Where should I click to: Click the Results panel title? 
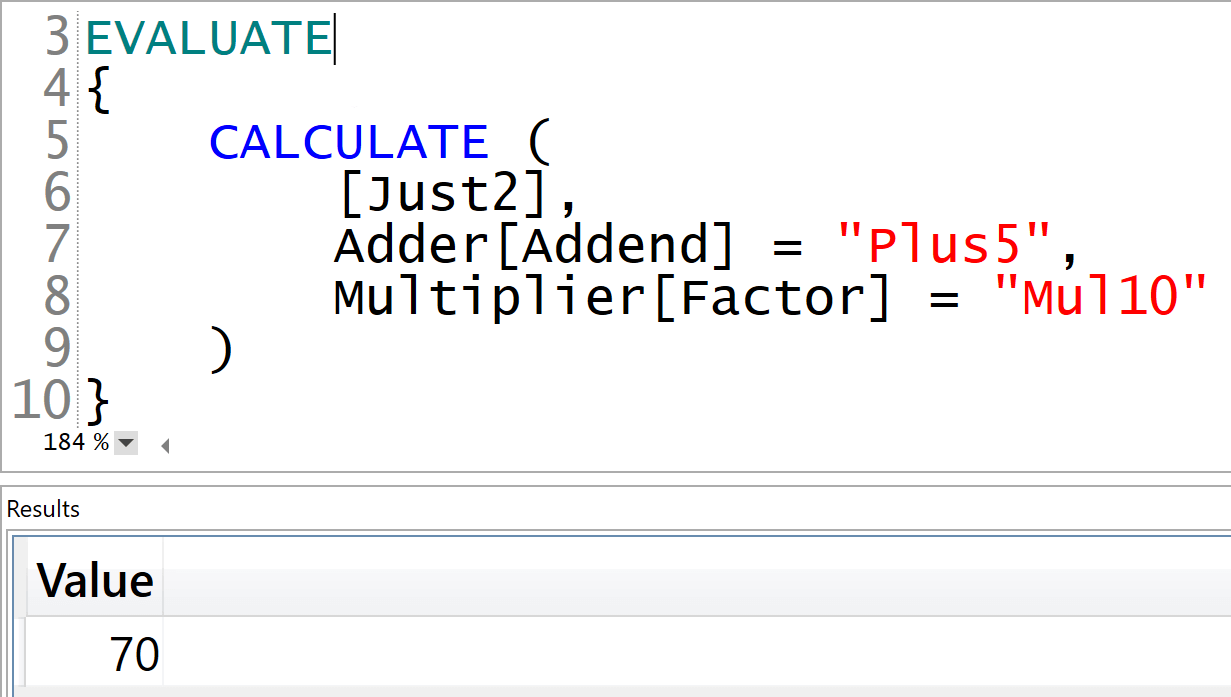(43, 509)
